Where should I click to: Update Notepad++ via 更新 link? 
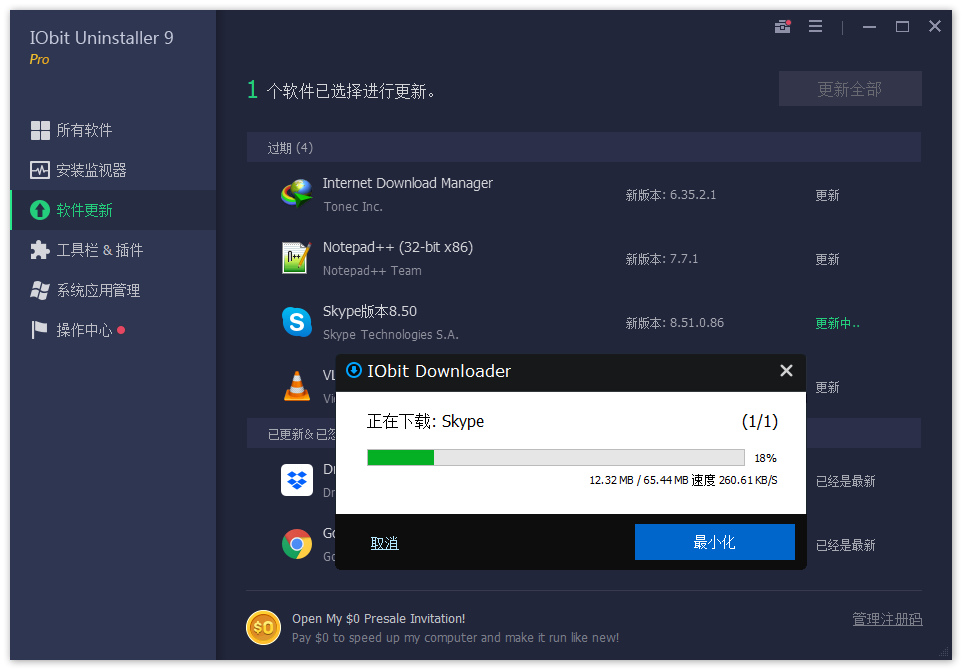click(x=827, y=259)
